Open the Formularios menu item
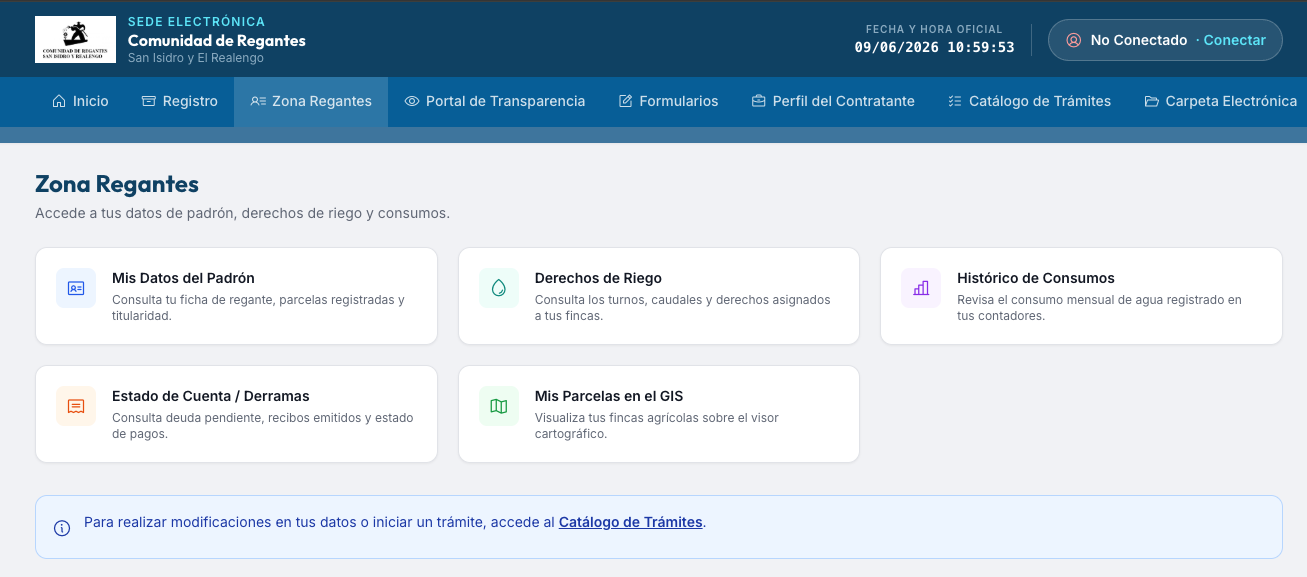This screenshot has width=1307, height=577. coord(669,101)
